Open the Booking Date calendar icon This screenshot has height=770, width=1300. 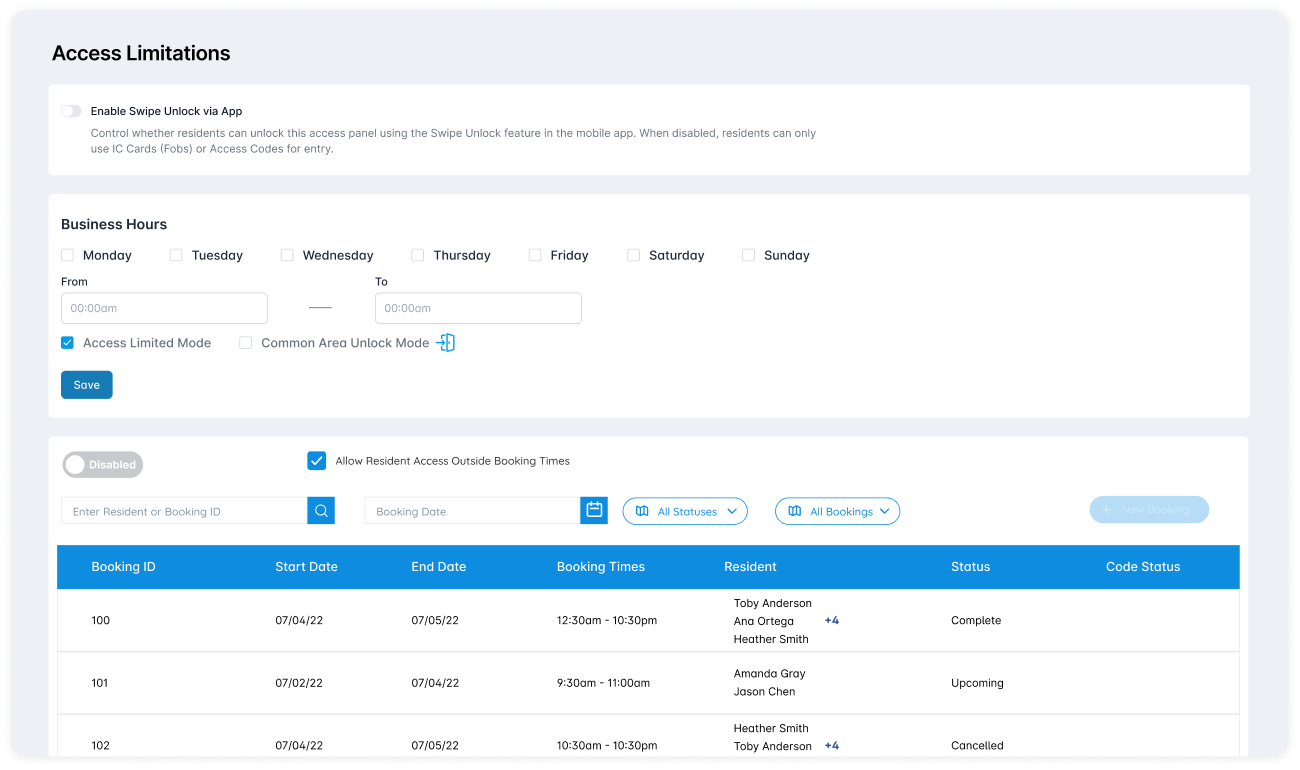pos(594,510)
